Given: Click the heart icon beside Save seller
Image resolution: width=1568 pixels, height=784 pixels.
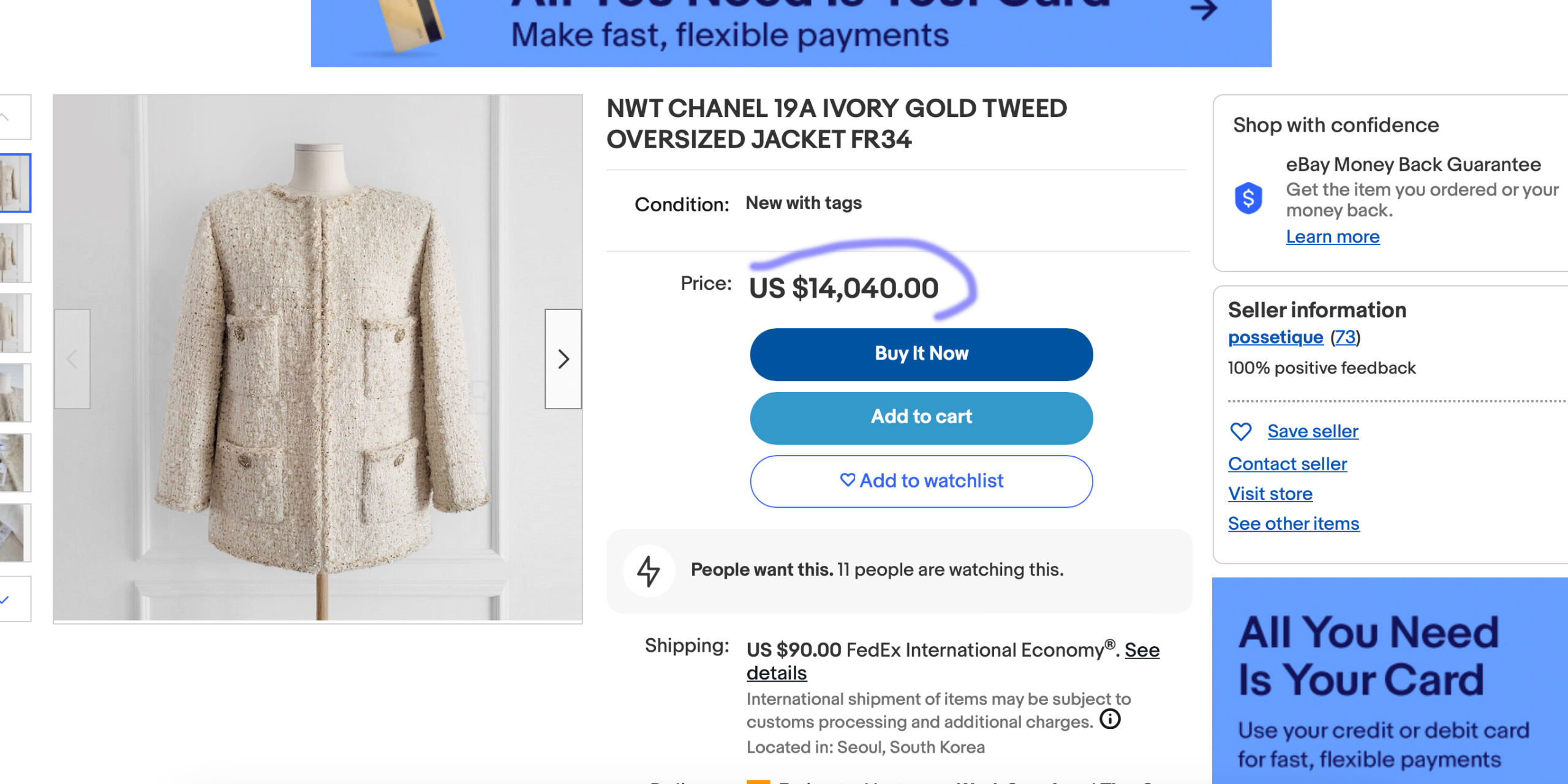Looking at the screenshot, I should coord(1241,432).
